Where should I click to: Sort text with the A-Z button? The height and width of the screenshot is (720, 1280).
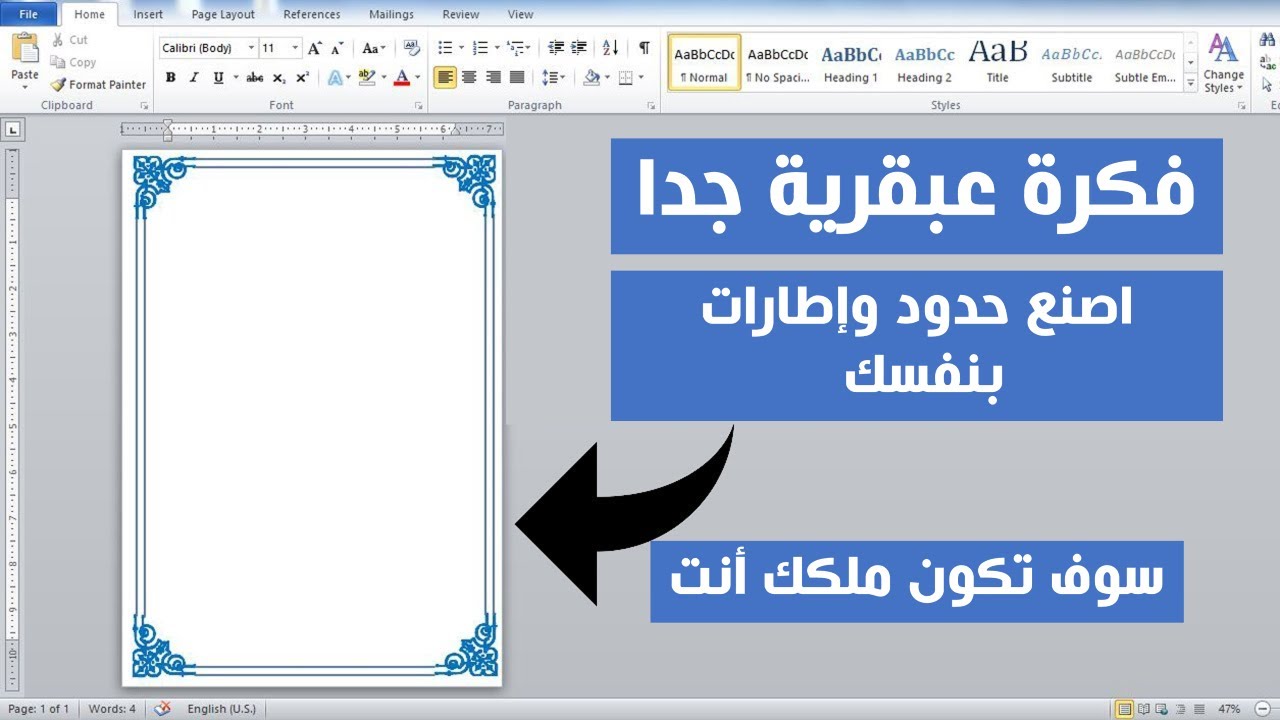[x=611, y=48]
